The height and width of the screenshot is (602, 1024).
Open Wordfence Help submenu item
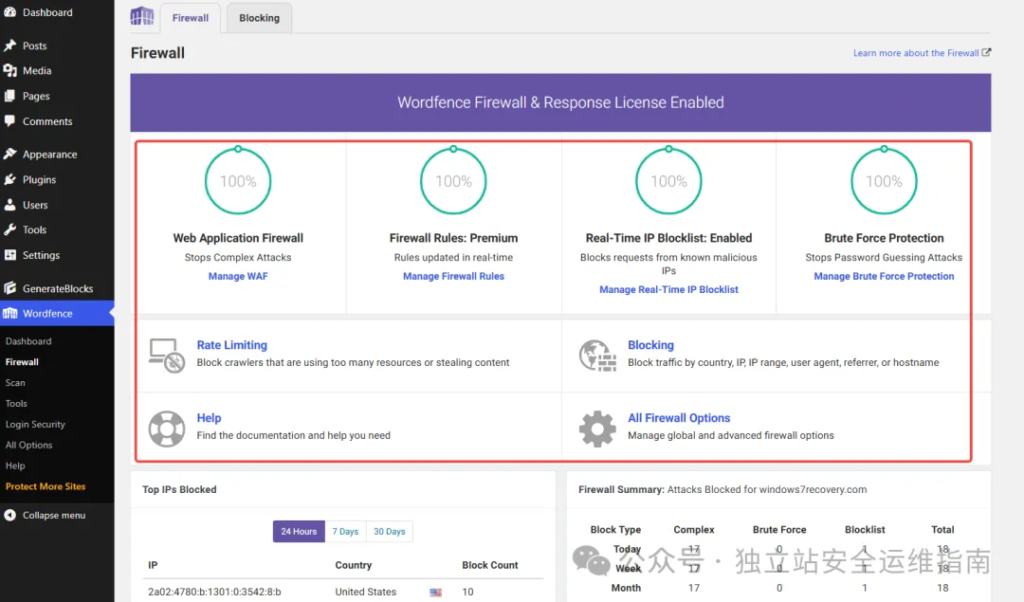pyautogui.click(x=15, y=466)
